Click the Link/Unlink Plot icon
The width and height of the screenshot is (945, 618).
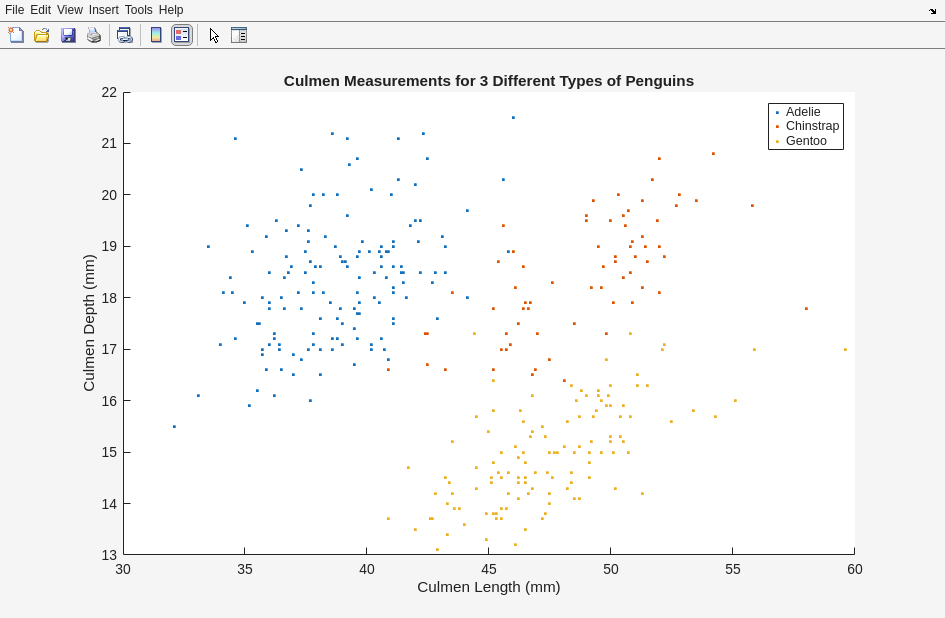coord(124,35)
